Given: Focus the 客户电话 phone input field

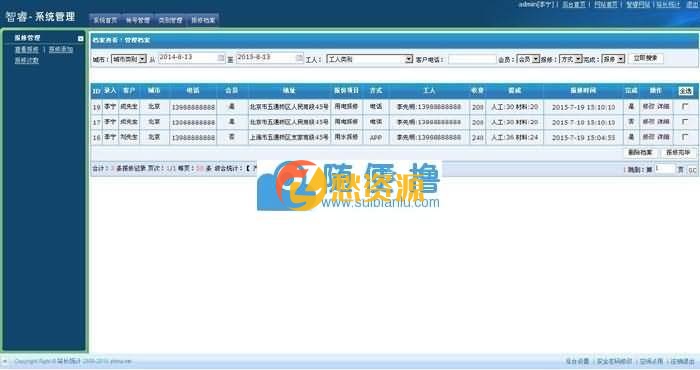Looking at the screenshot, I should coord(472,59).
